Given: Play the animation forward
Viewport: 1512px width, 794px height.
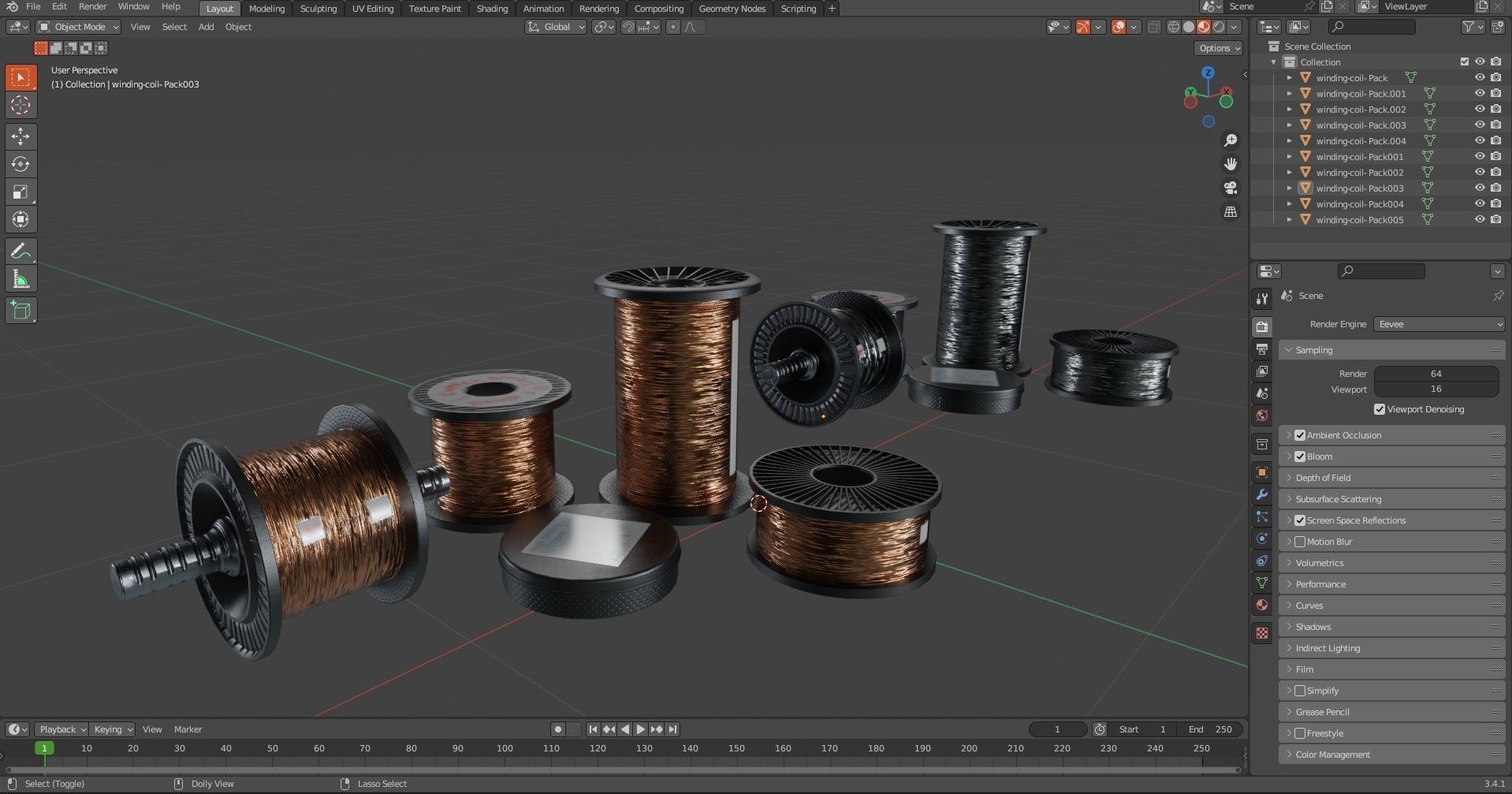Looking at the screenshot, I should (641, 729).
